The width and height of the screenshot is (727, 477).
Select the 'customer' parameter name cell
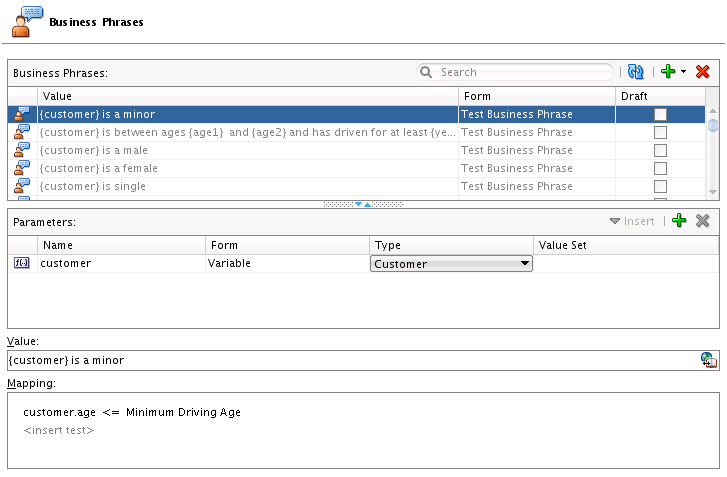coord(121,263)
